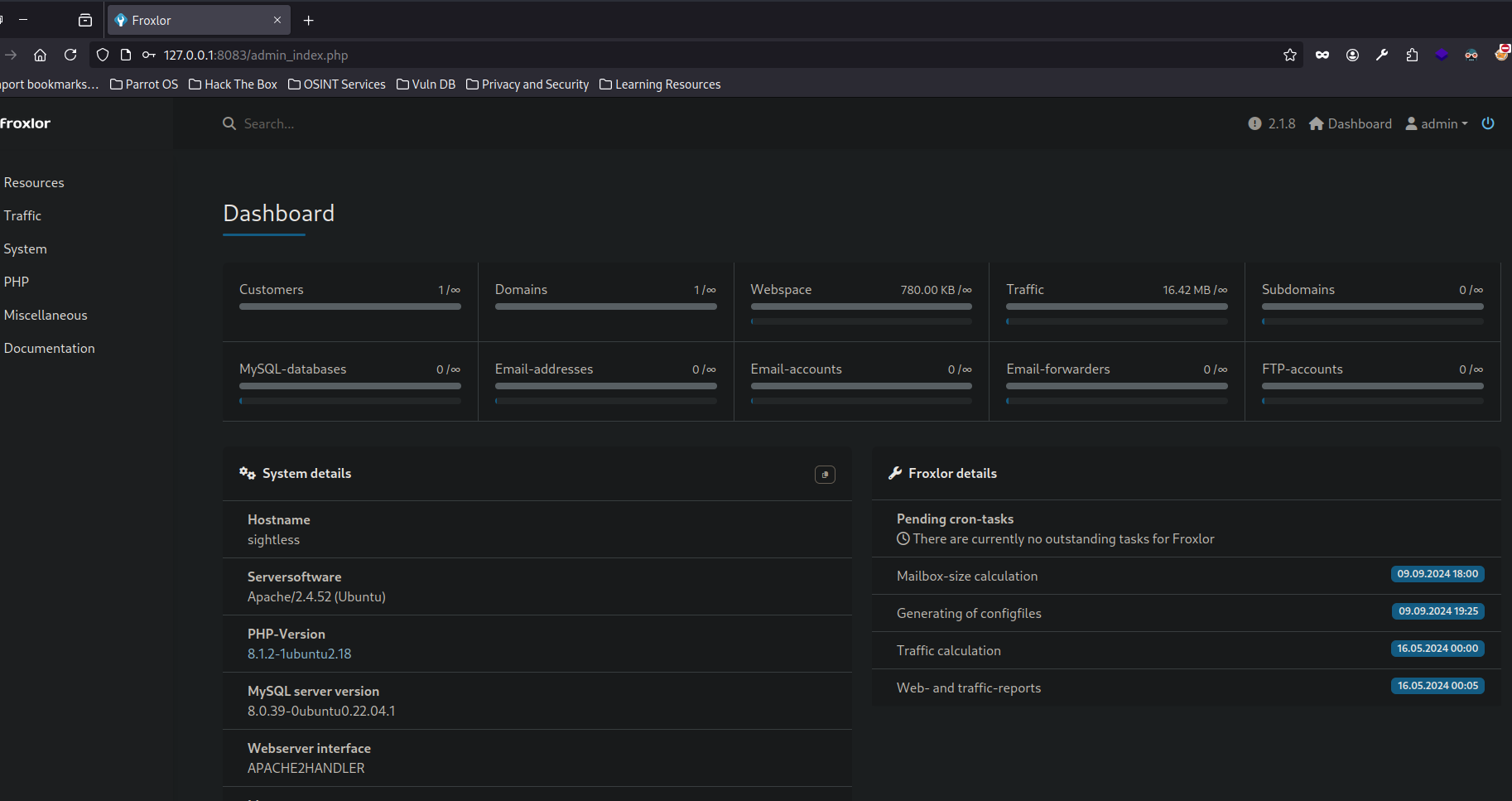This screenshot has width=1512, height=801.
Task: Click the version 2.1.8 info icon
Action: coord(1254,123)
